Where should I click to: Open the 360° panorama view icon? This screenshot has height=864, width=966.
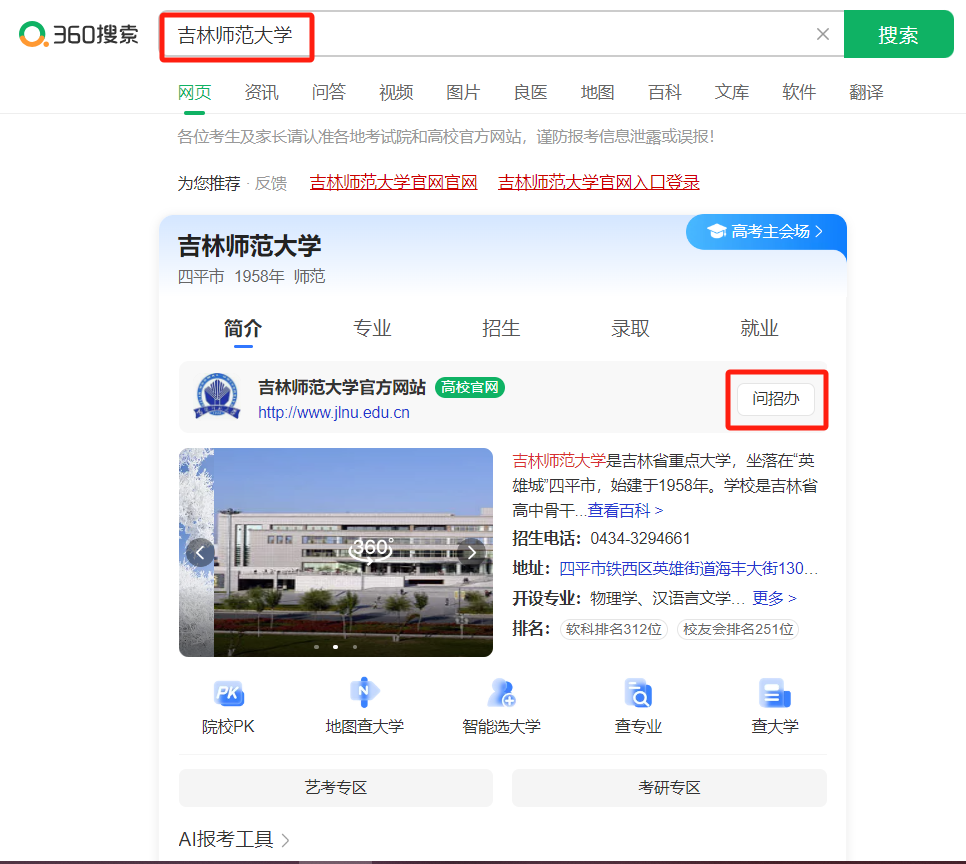371,548
